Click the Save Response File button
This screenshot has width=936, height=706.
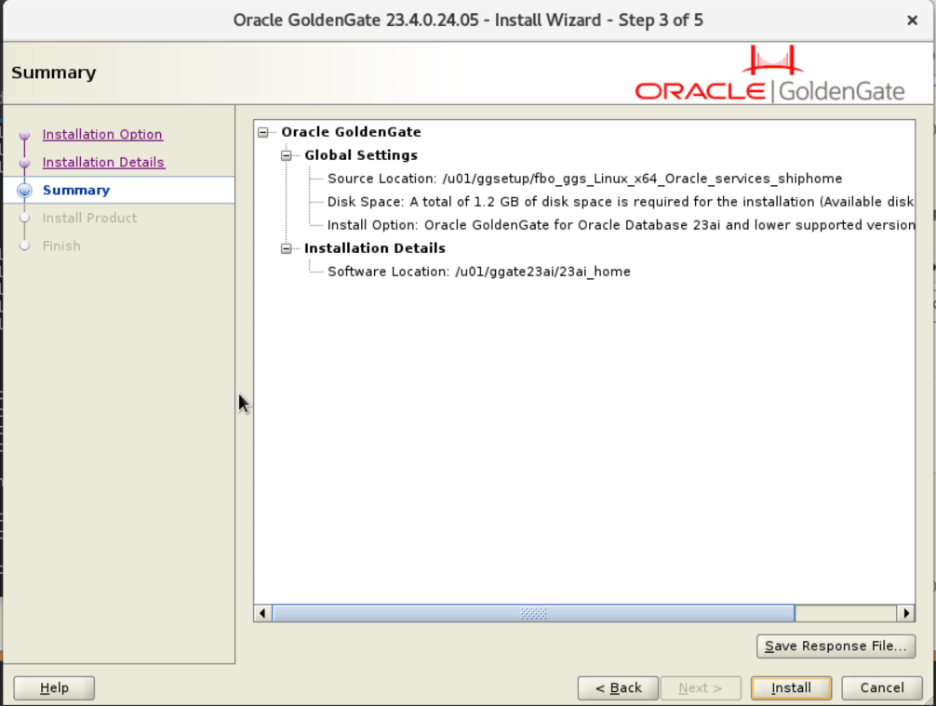pyautogui.click(x=836, y=646)
